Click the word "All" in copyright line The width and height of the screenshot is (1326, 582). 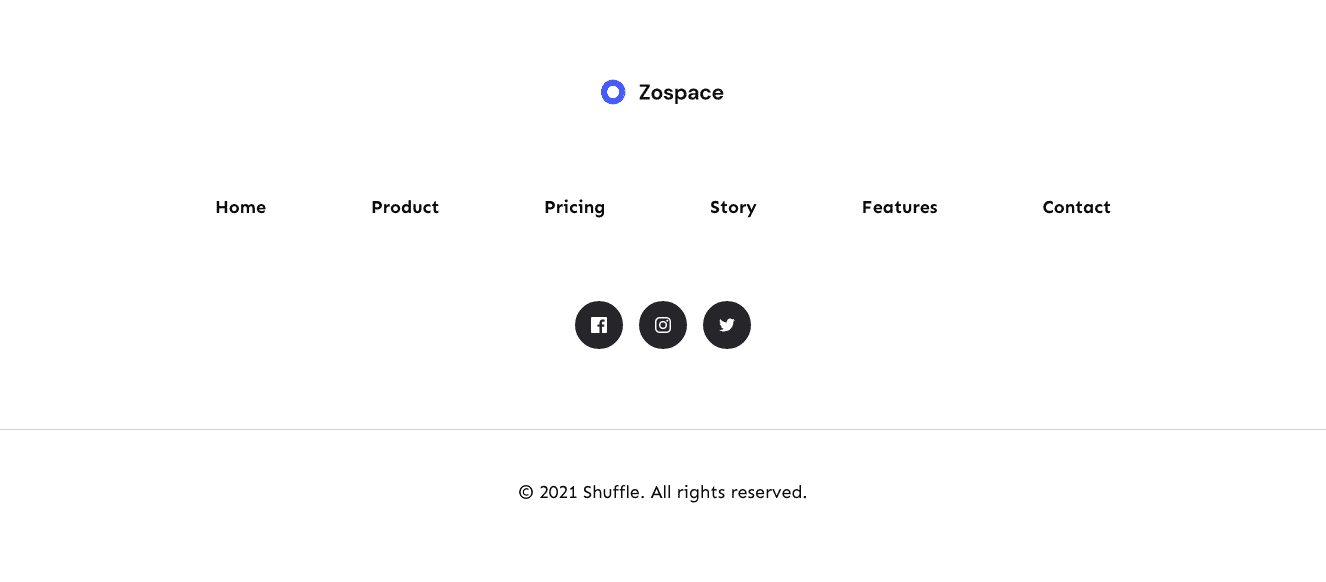(661, 492)
